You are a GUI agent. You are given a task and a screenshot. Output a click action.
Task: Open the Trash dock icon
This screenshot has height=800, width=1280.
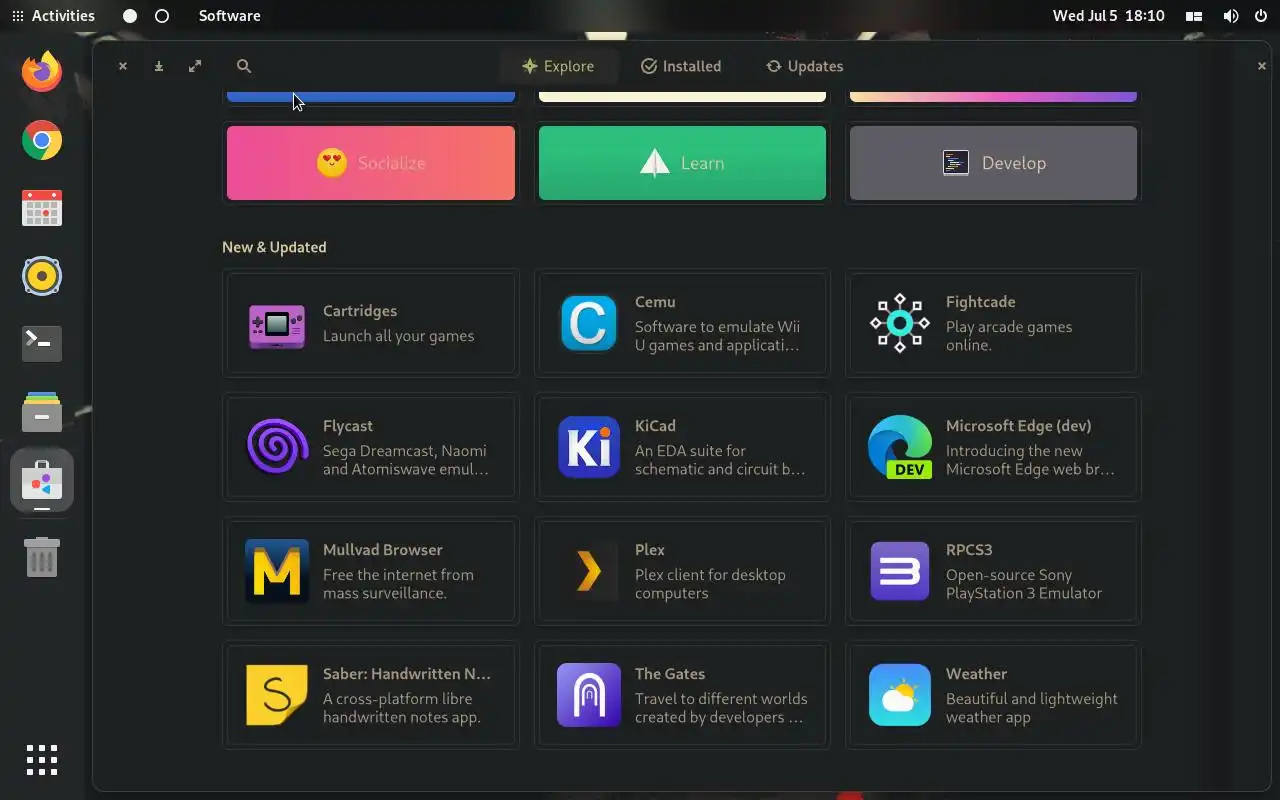click(42, 556)
